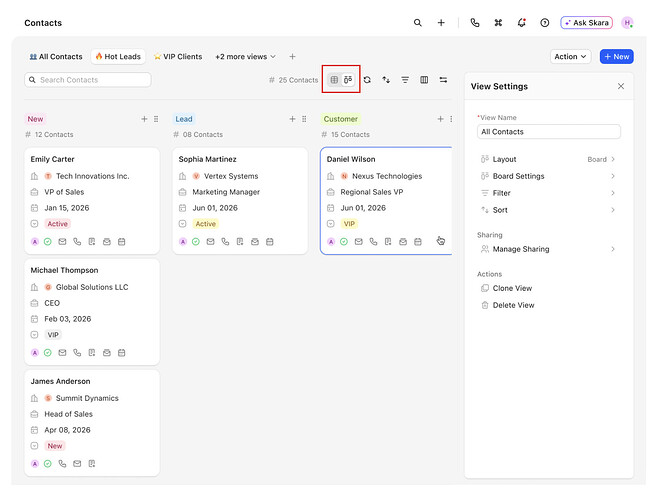653x500 pixels.
Task: Open the notifications bell
Action: point(521,23)
